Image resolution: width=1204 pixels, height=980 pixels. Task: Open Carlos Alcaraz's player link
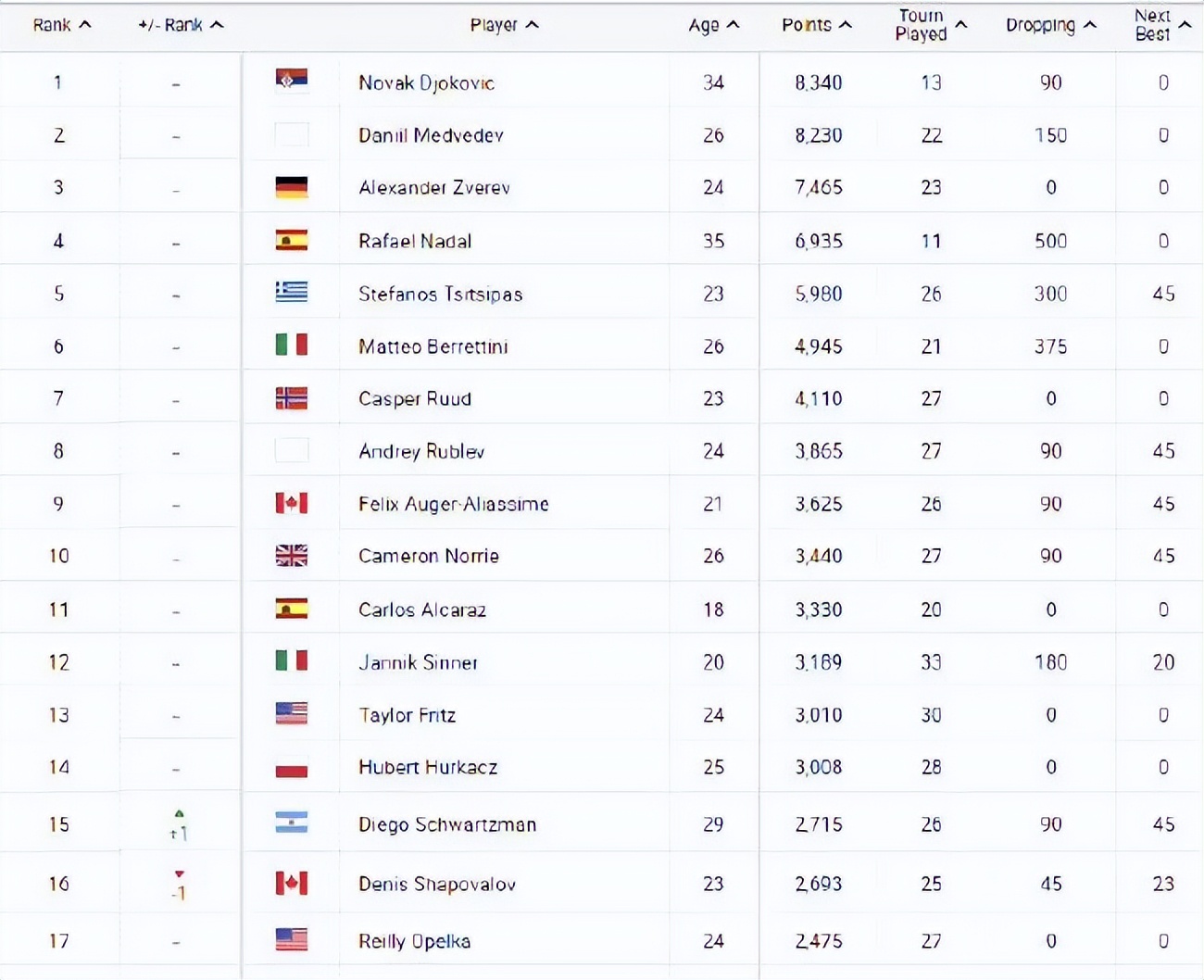pyautogui.click(x=422, y=609)
